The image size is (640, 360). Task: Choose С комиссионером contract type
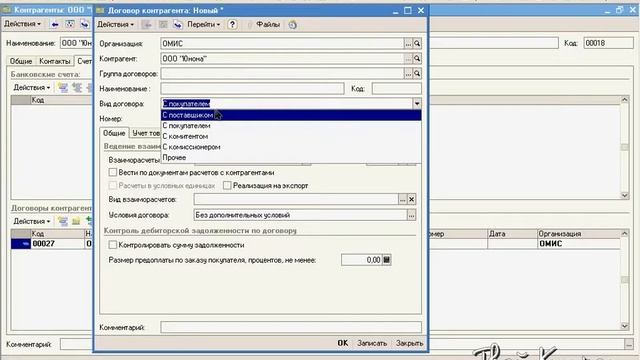click(291, 147)
